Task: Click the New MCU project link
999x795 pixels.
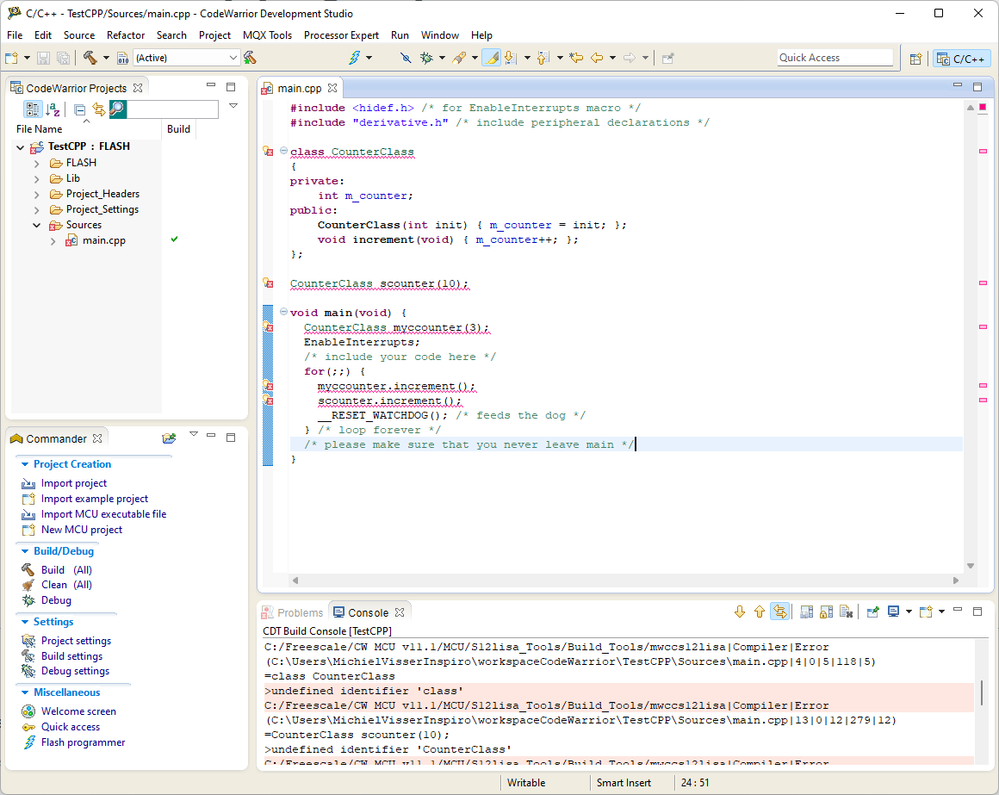Action: (x=81, y=529)
